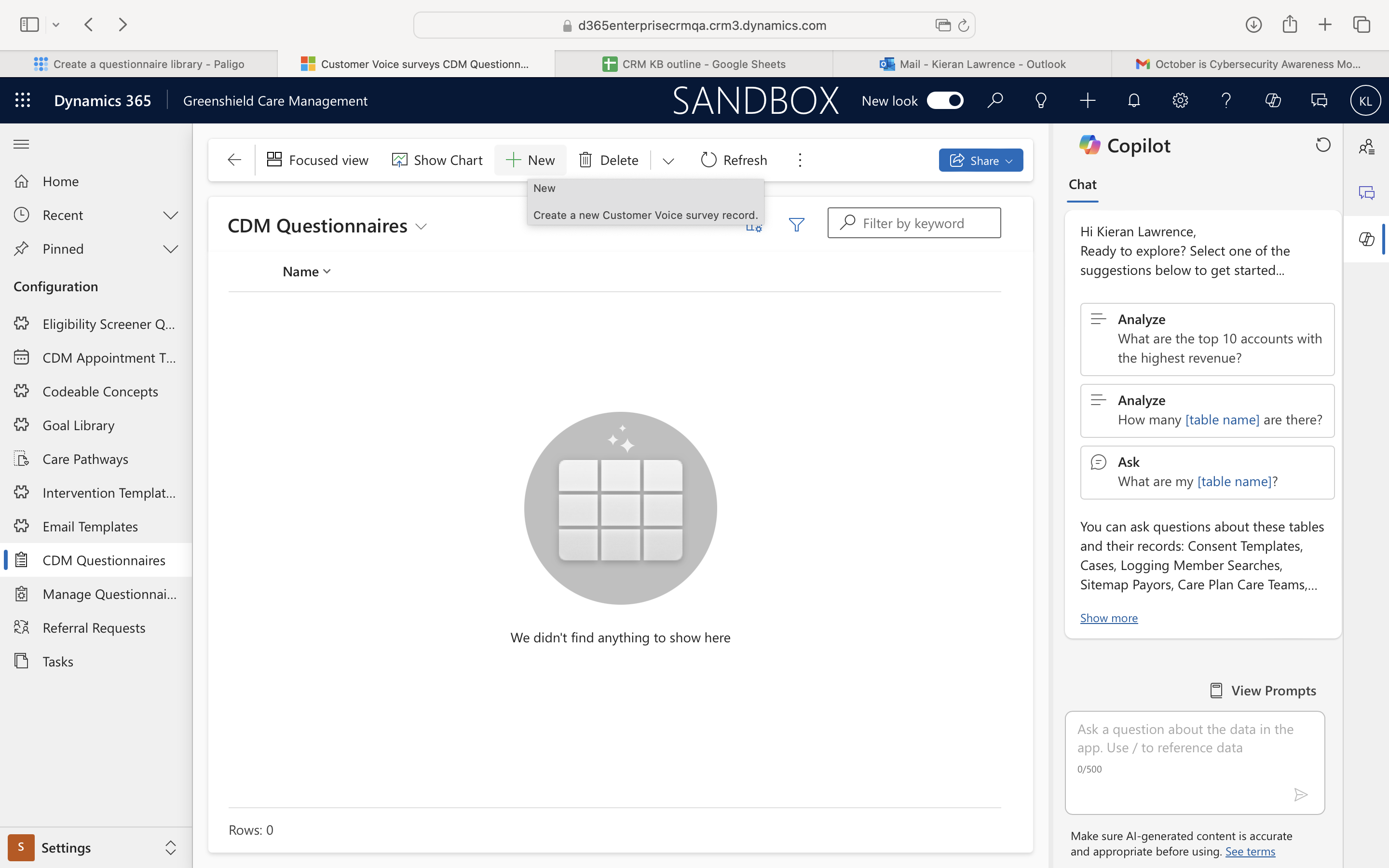This screenshot has height=868, width=1389.
Task: Open View Prompts in Copilot
Action: point(1263,691)
